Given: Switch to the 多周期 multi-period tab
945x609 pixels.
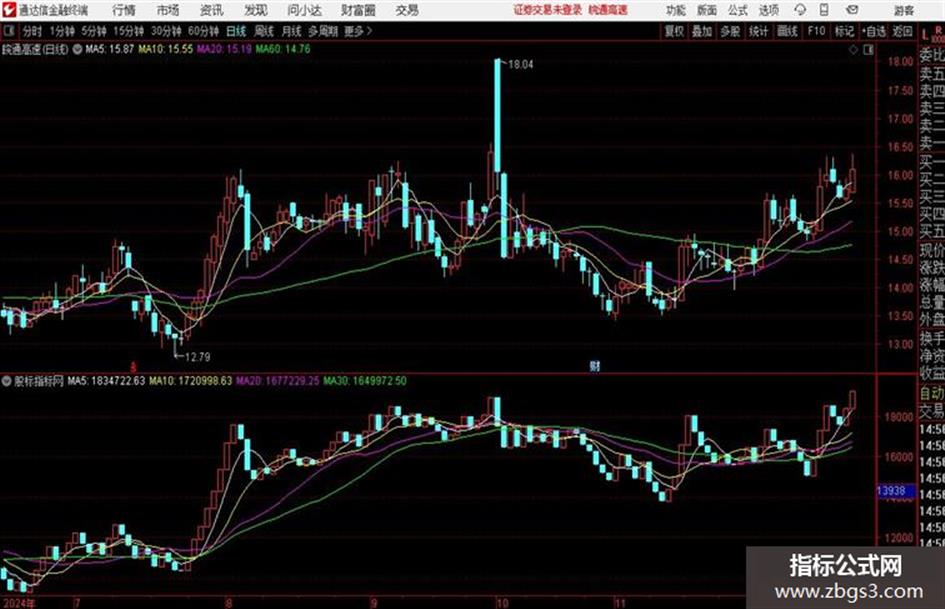Looking at the screenshot, I should 322,31.
